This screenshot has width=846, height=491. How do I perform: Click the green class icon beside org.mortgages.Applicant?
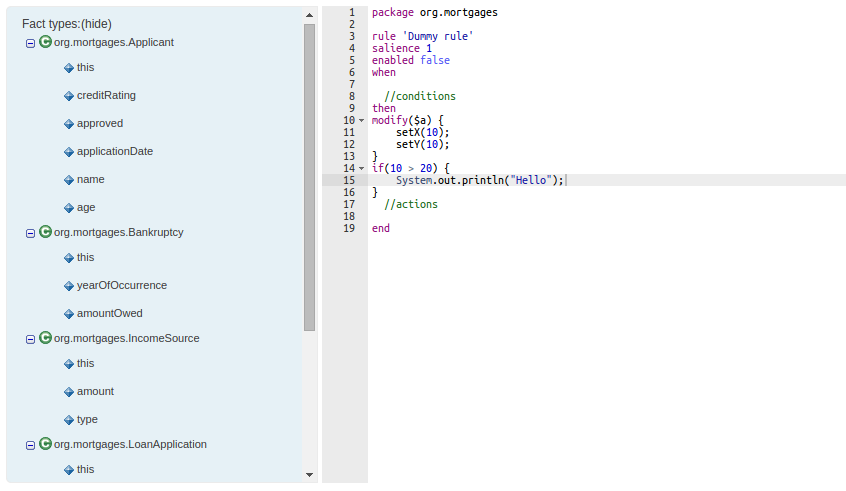coord(45,42)
